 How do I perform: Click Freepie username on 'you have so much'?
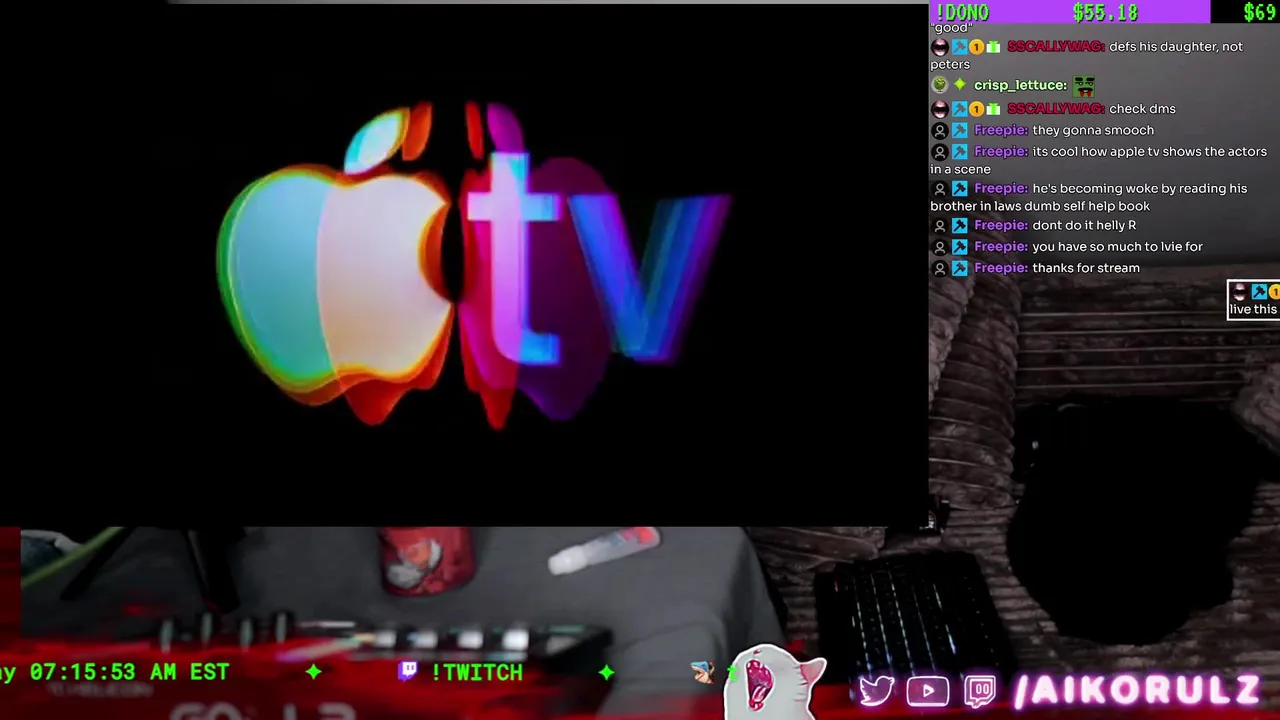[1001, 247]
